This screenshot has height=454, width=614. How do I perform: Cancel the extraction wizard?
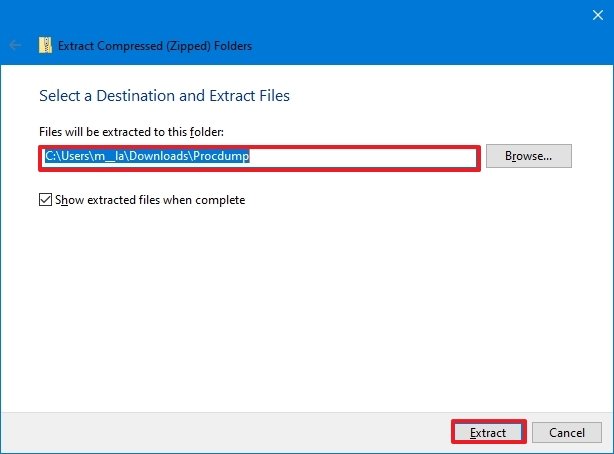(566, 433)
